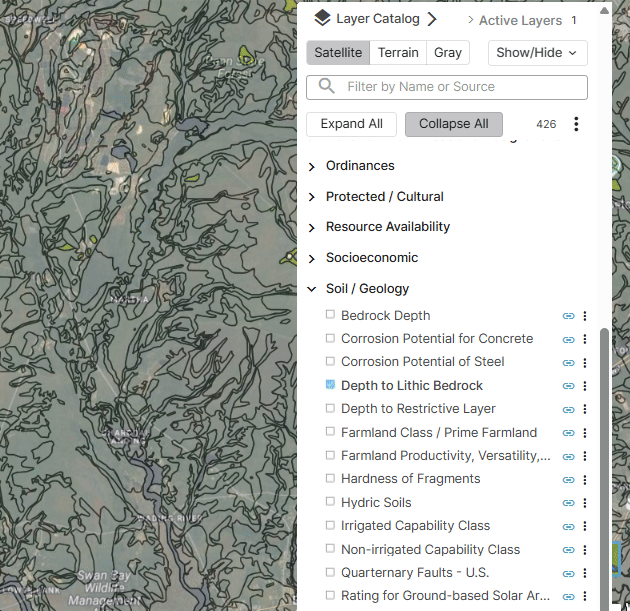Click the search magnifier icon
This screenshot has width=630, height=611.
click(326, 86)
